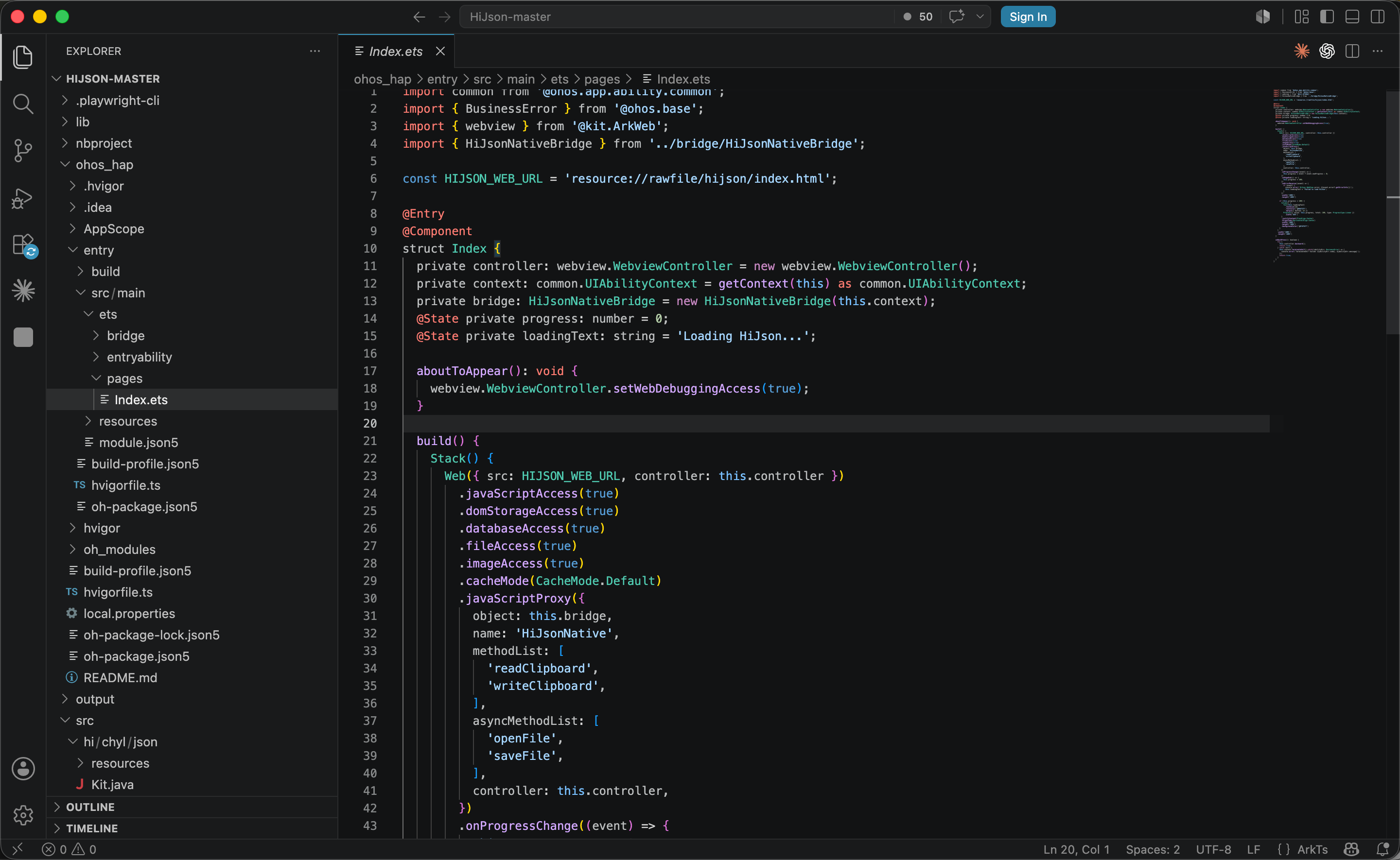Open the chat dropdown arrow in title bar
Image resolution: width=1400 pixels, height=860 pixels.
tap(980, 17)
